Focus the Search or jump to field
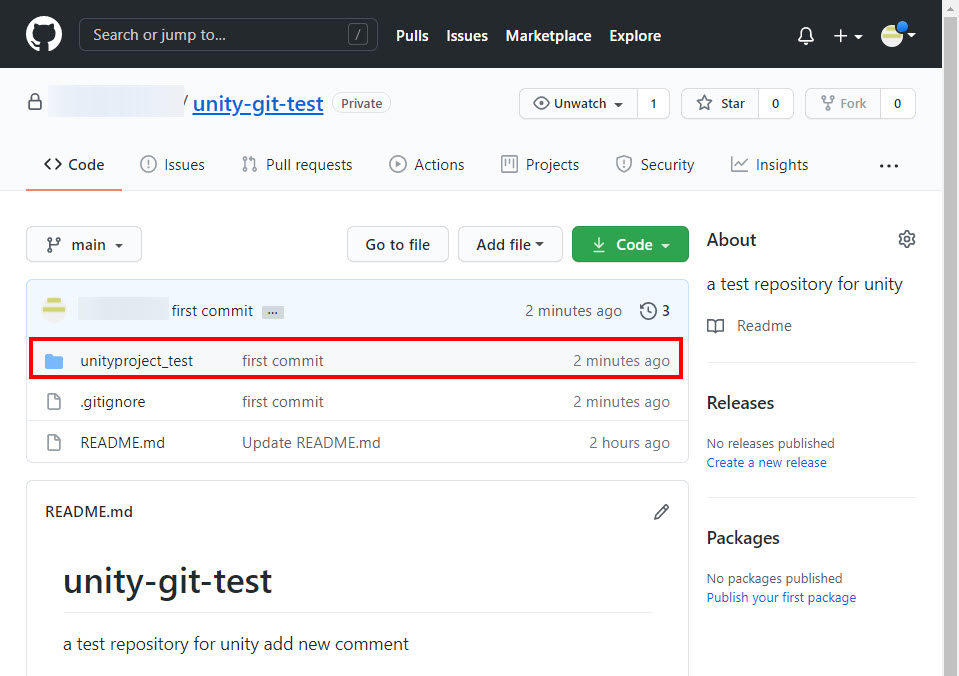Screen dimensions: 959x676 click(x=228, y=35)
